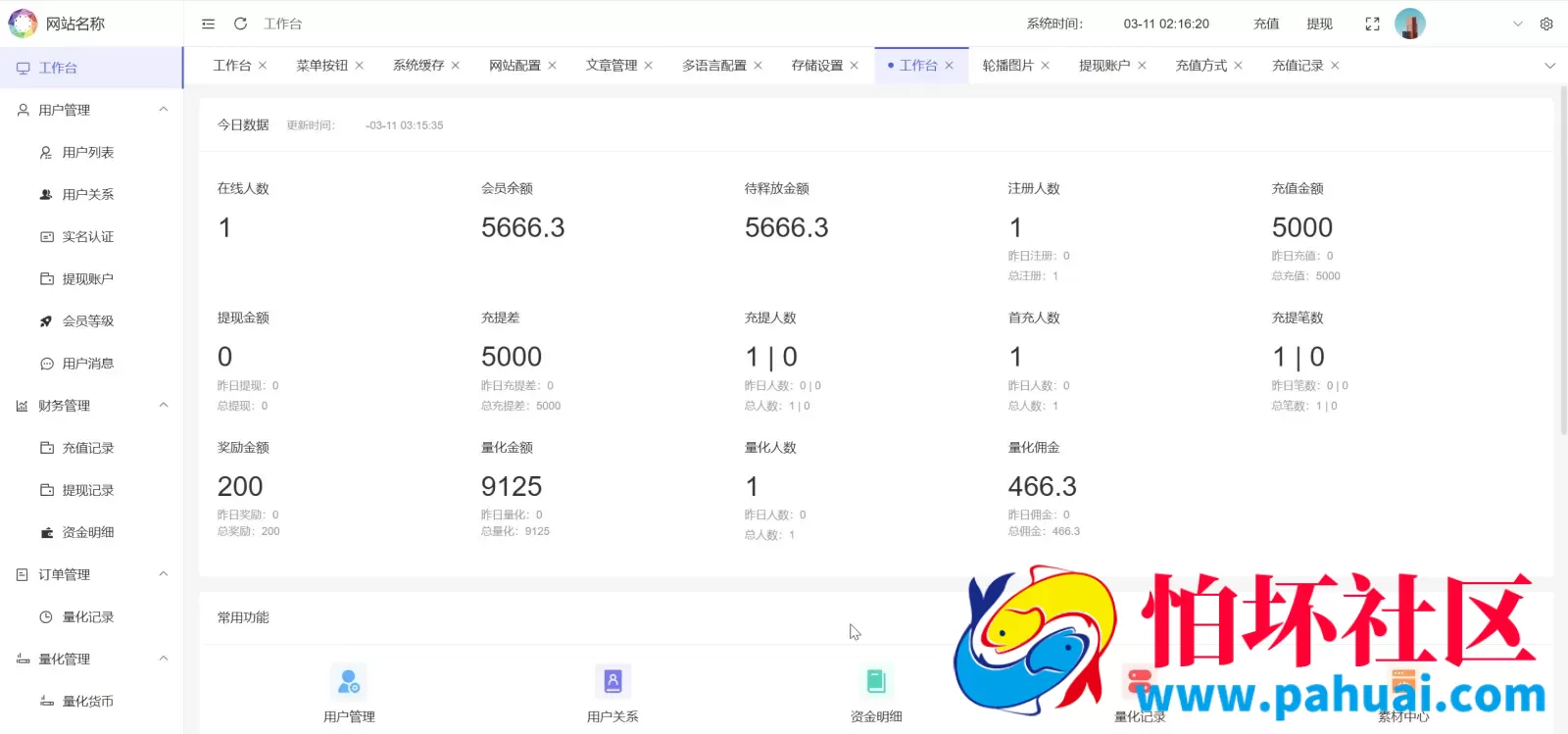Screen dimensions: 1568x734
Task: Enter fullscreen via the expand icon
Action: [x=1372, y=24]
